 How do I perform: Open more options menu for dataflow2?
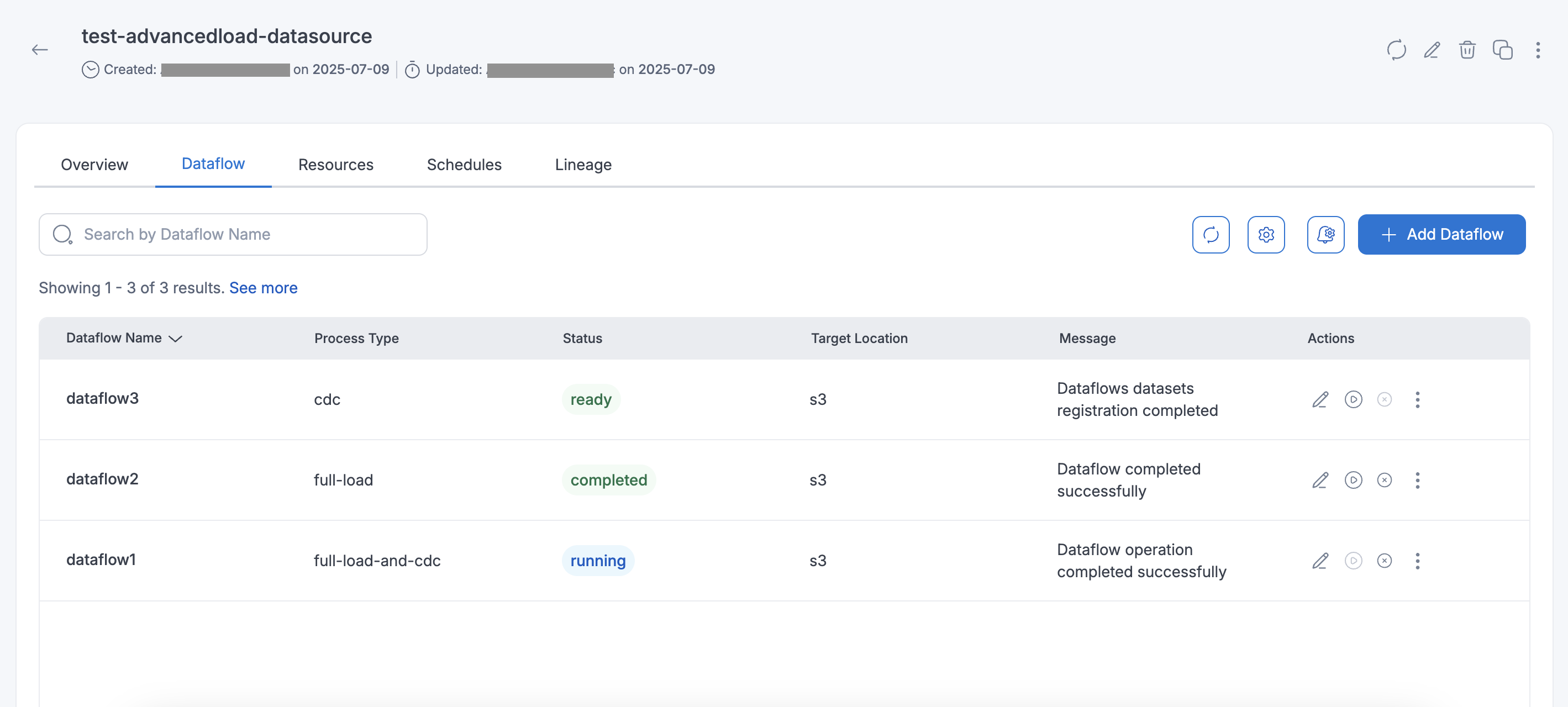point(1417,480)
